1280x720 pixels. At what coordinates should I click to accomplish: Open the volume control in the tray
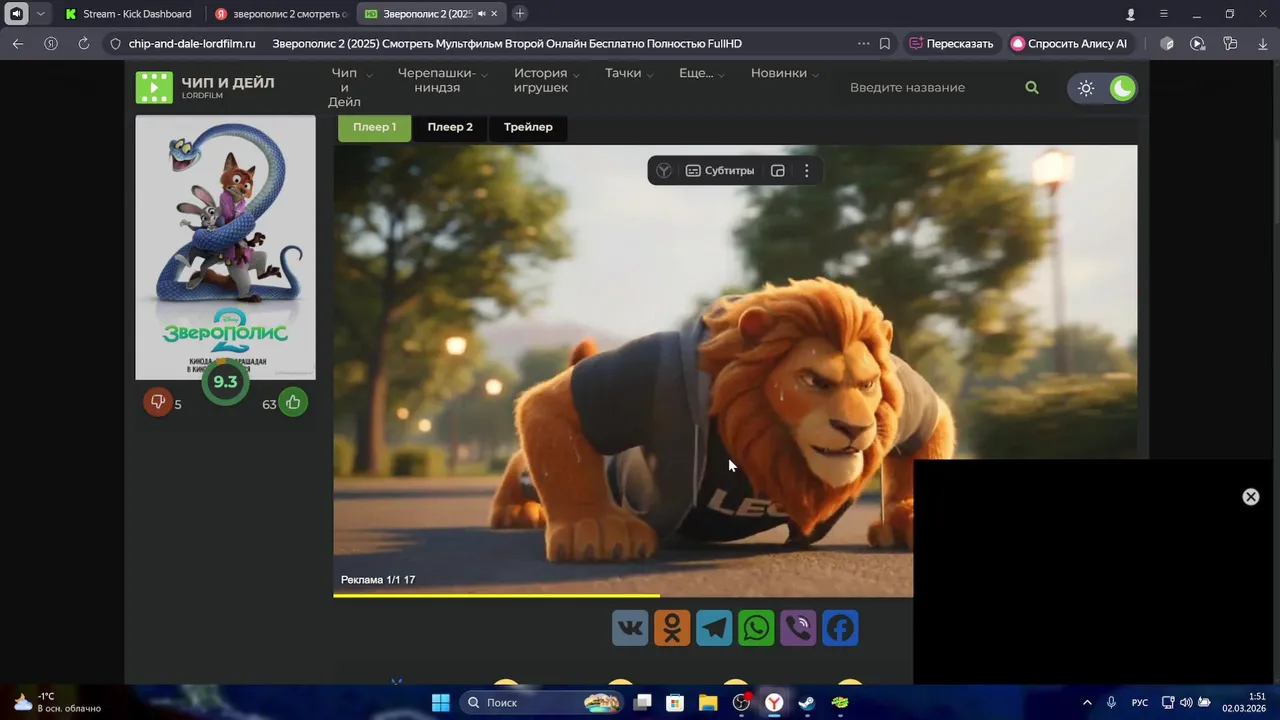pyautogui.click(x=1186, y=703)
